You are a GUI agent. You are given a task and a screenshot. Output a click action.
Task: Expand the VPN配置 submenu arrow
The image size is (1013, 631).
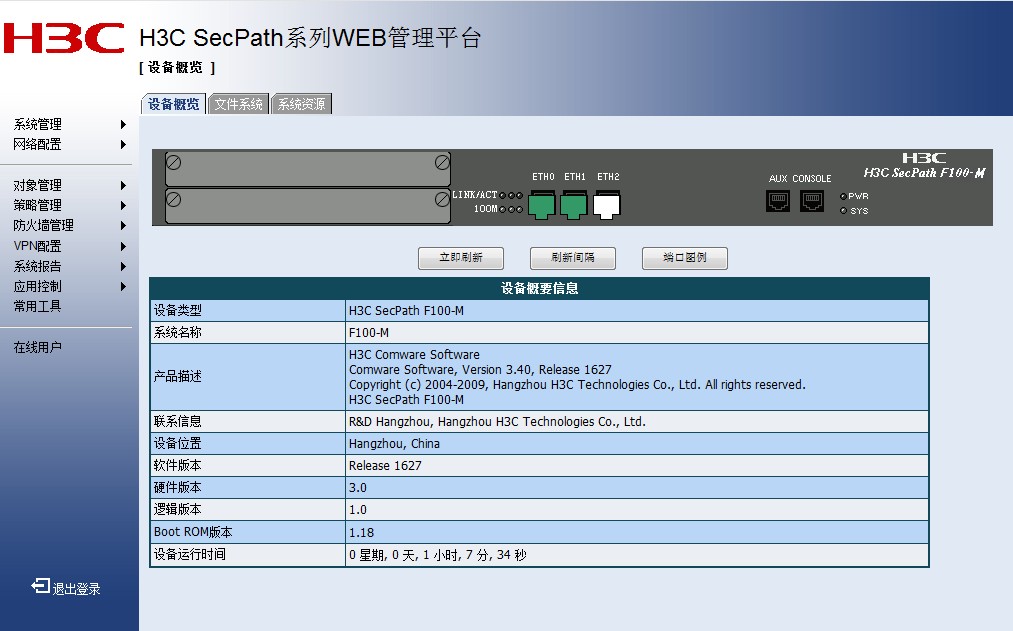123,247
